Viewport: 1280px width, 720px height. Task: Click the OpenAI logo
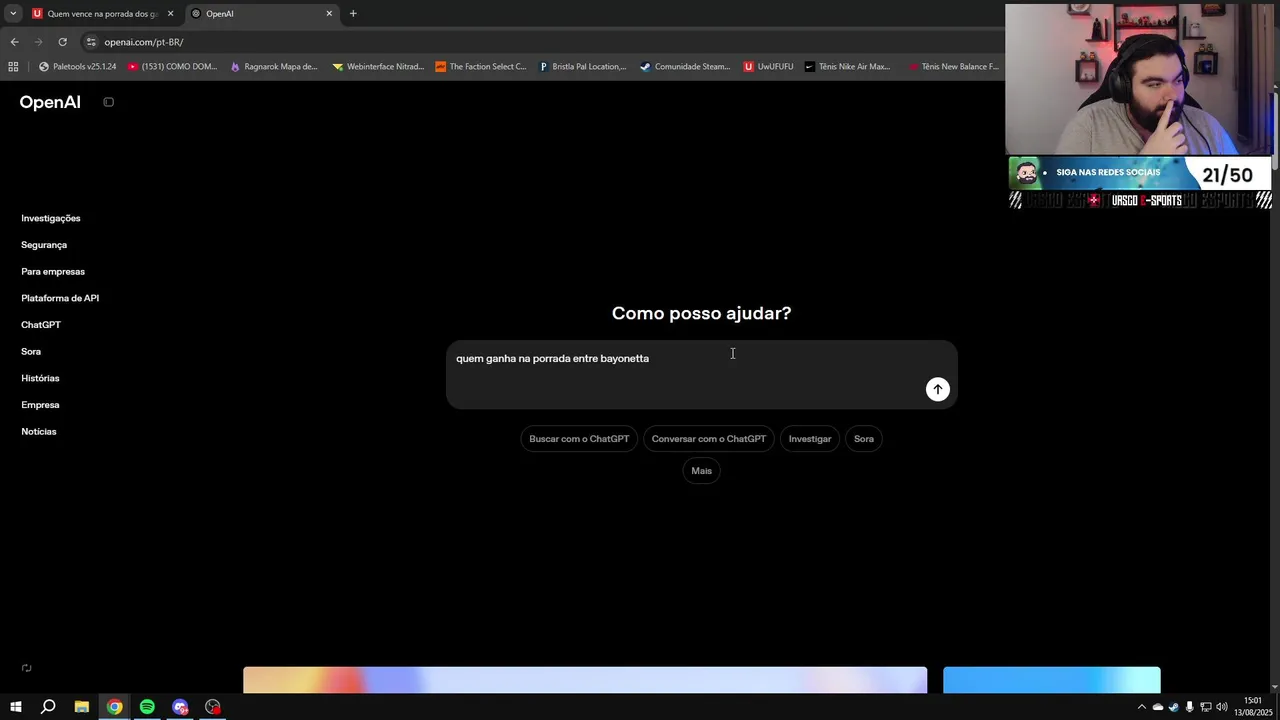coord(50,102)
